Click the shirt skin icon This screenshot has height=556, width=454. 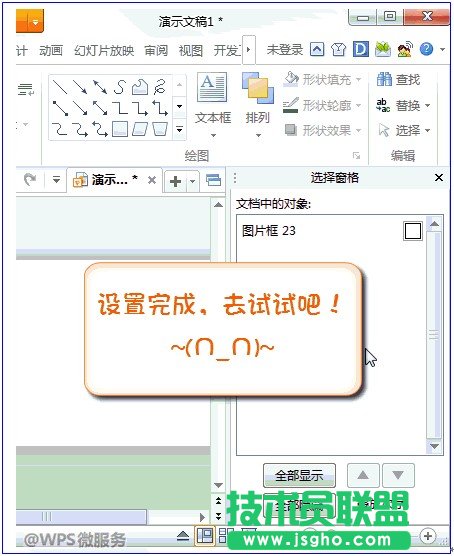click(338, 50)
